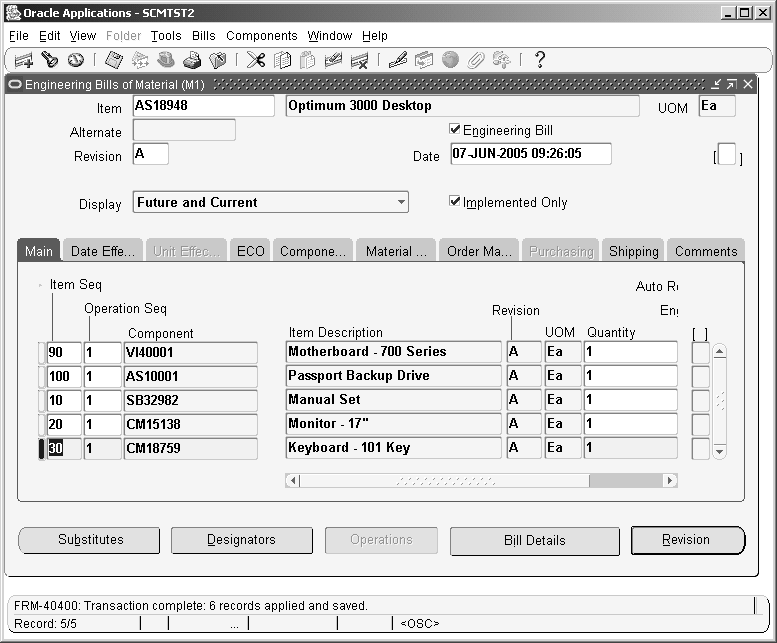Tick the checkbox in the Keyboard row
This screenshot has width=777, height=643.
click(x=701, y=448)
